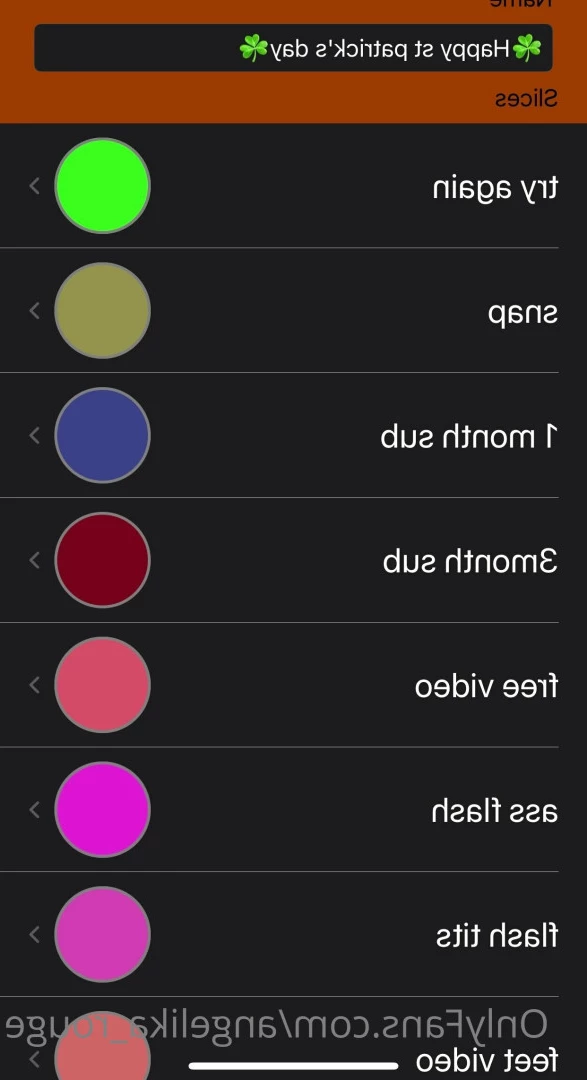Select the olive color circle beside snap
This screenshot has height=1080, width=587.
coord(102,311)
